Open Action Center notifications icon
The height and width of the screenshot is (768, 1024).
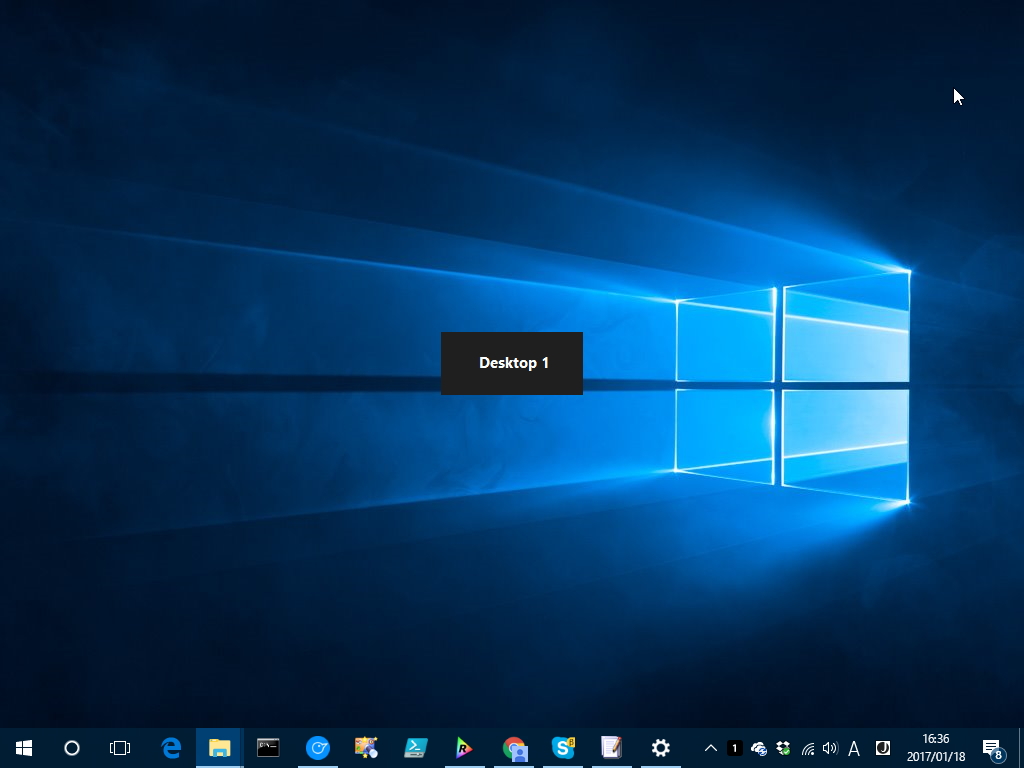[x=993, y=748]
